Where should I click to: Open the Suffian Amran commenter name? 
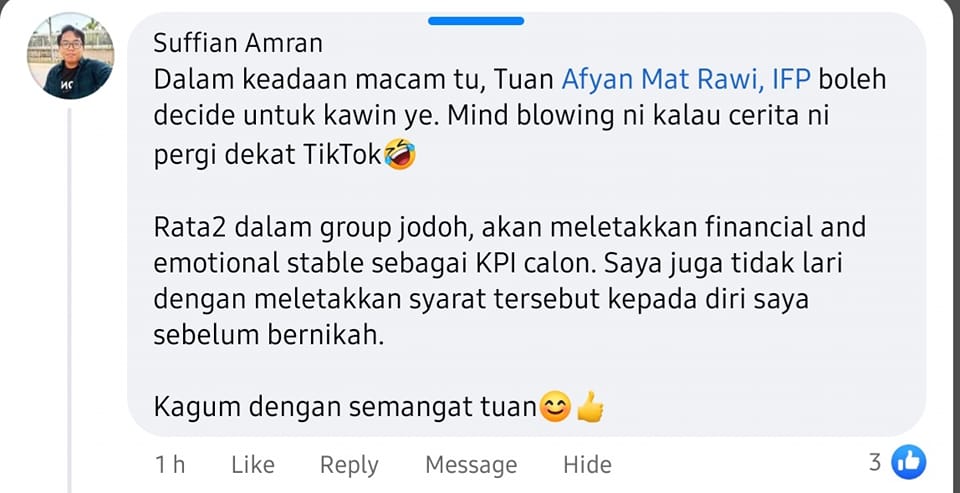pyautogui.click(x=238, y=43)
